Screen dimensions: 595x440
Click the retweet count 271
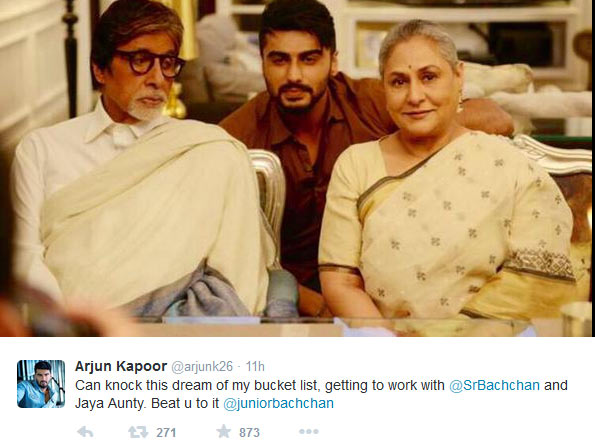(x=166, y=432)
